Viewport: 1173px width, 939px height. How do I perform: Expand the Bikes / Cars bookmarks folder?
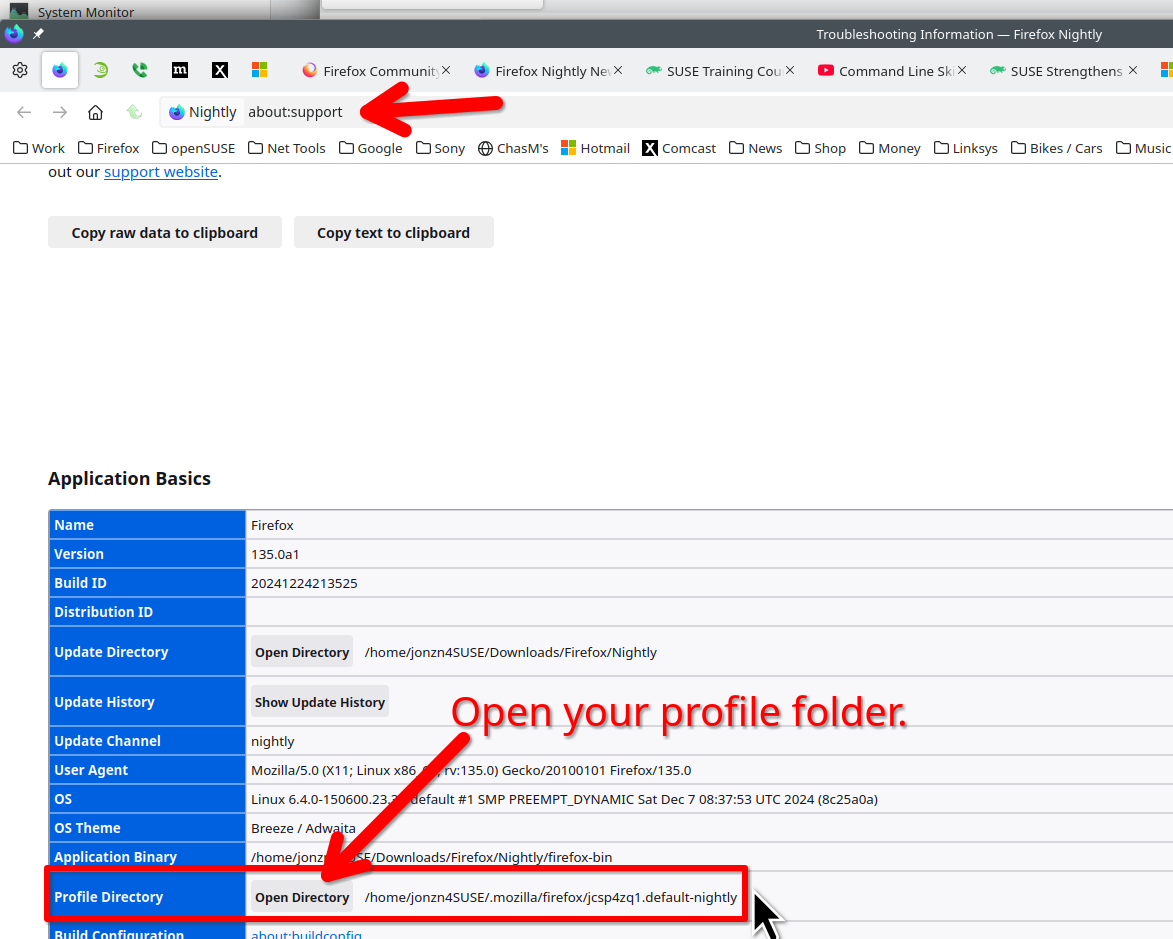tap(1057, 148)
